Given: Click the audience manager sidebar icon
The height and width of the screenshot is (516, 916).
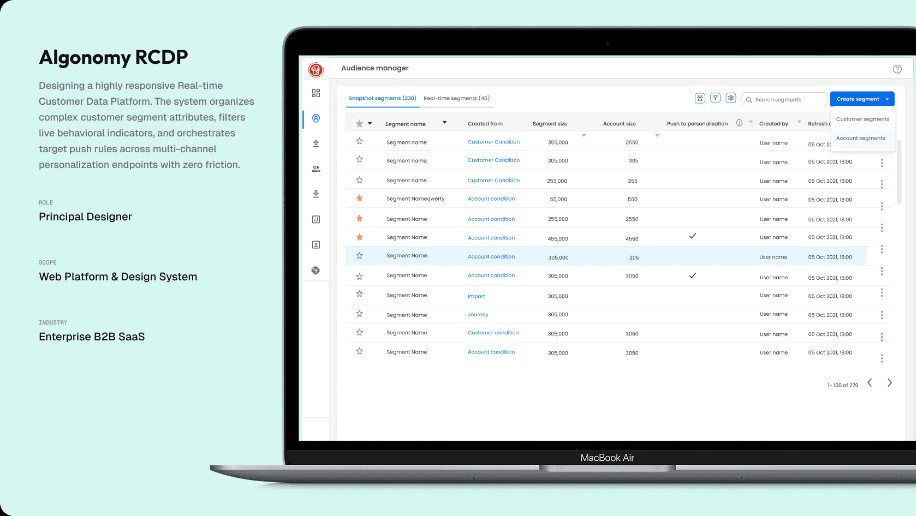Looking at the screenshot, I should [316, 119].
